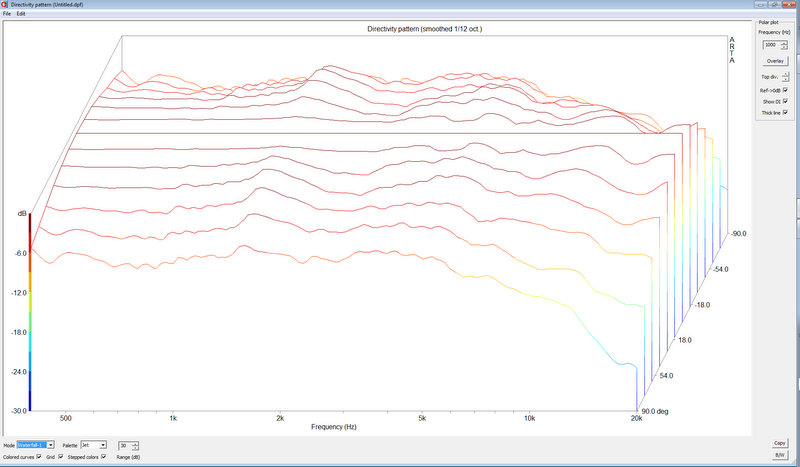Open the Palette dropdown
Image resolution: width=800 pixels, height=467 pixels.
[102, 444]
